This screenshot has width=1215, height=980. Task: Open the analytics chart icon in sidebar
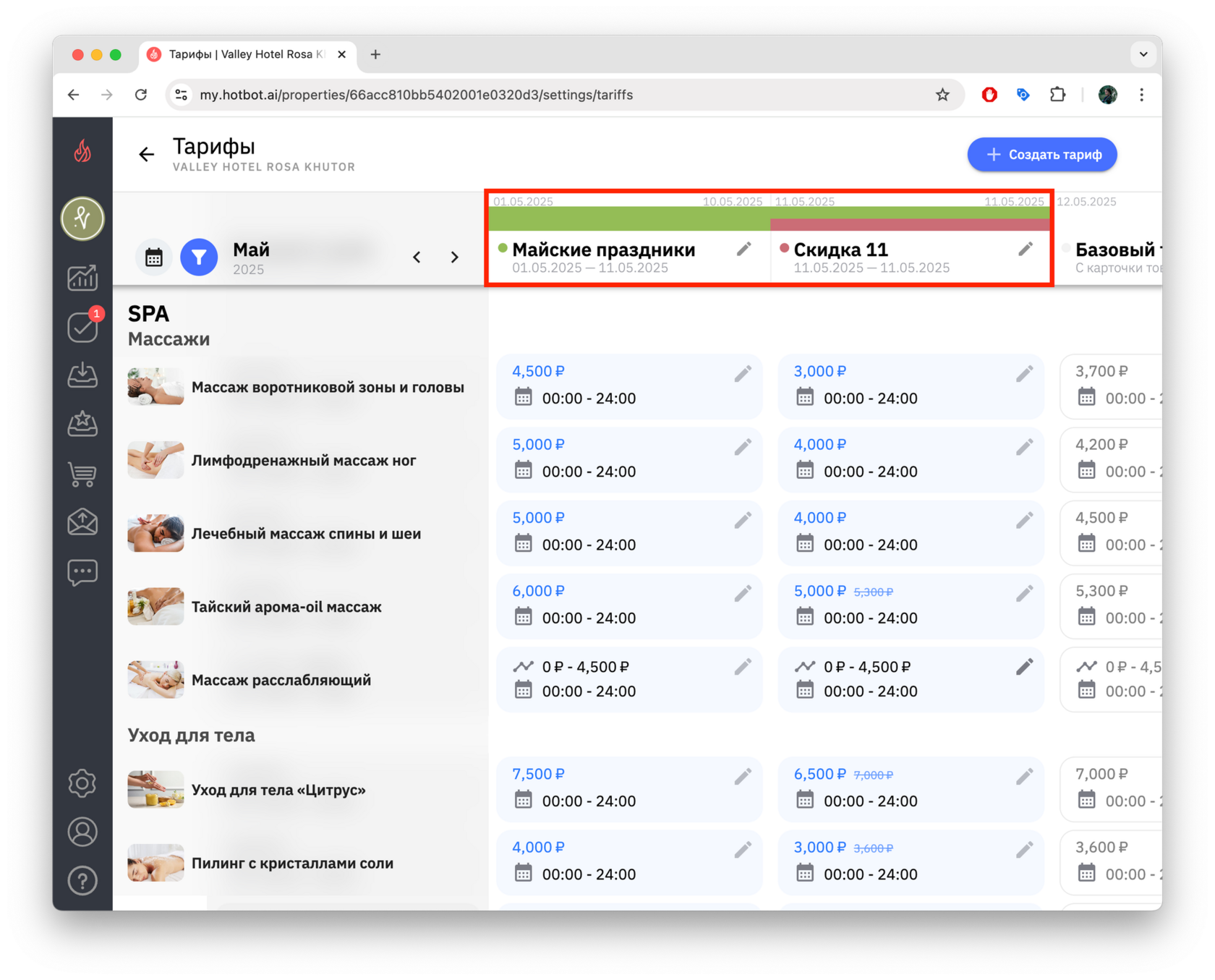[x=82, y=278]
